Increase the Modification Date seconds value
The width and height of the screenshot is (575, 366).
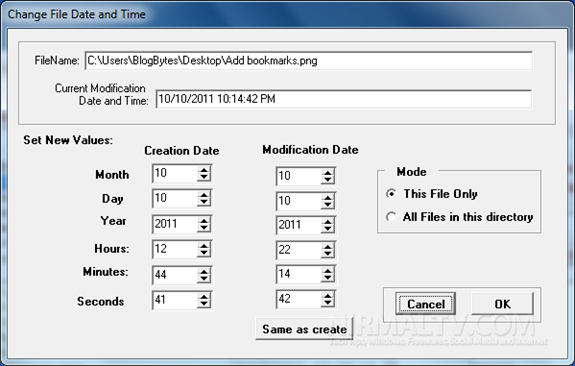point(327,295)
